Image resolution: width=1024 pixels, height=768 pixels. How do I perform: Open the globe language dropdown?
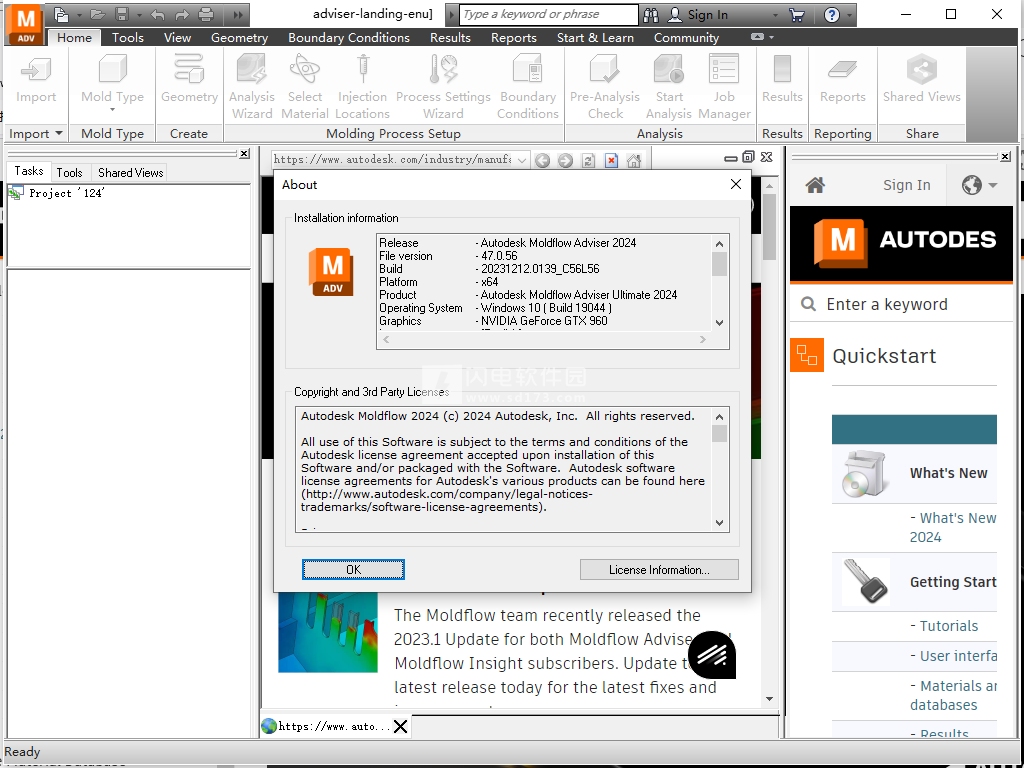pos(980,185)
